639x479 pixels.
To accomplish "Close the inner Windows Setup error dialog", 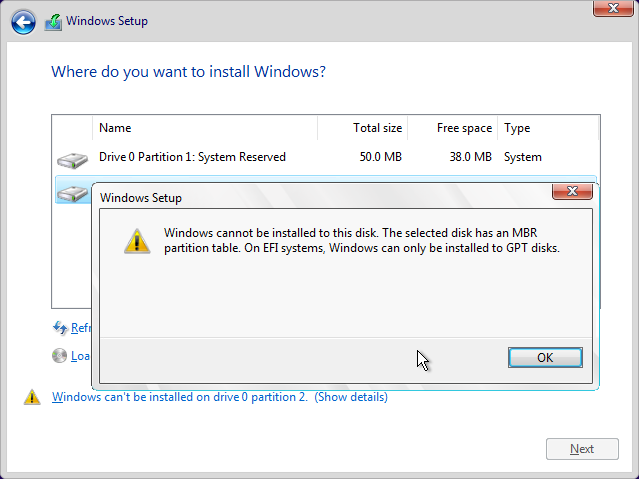I will coord(572,191).
